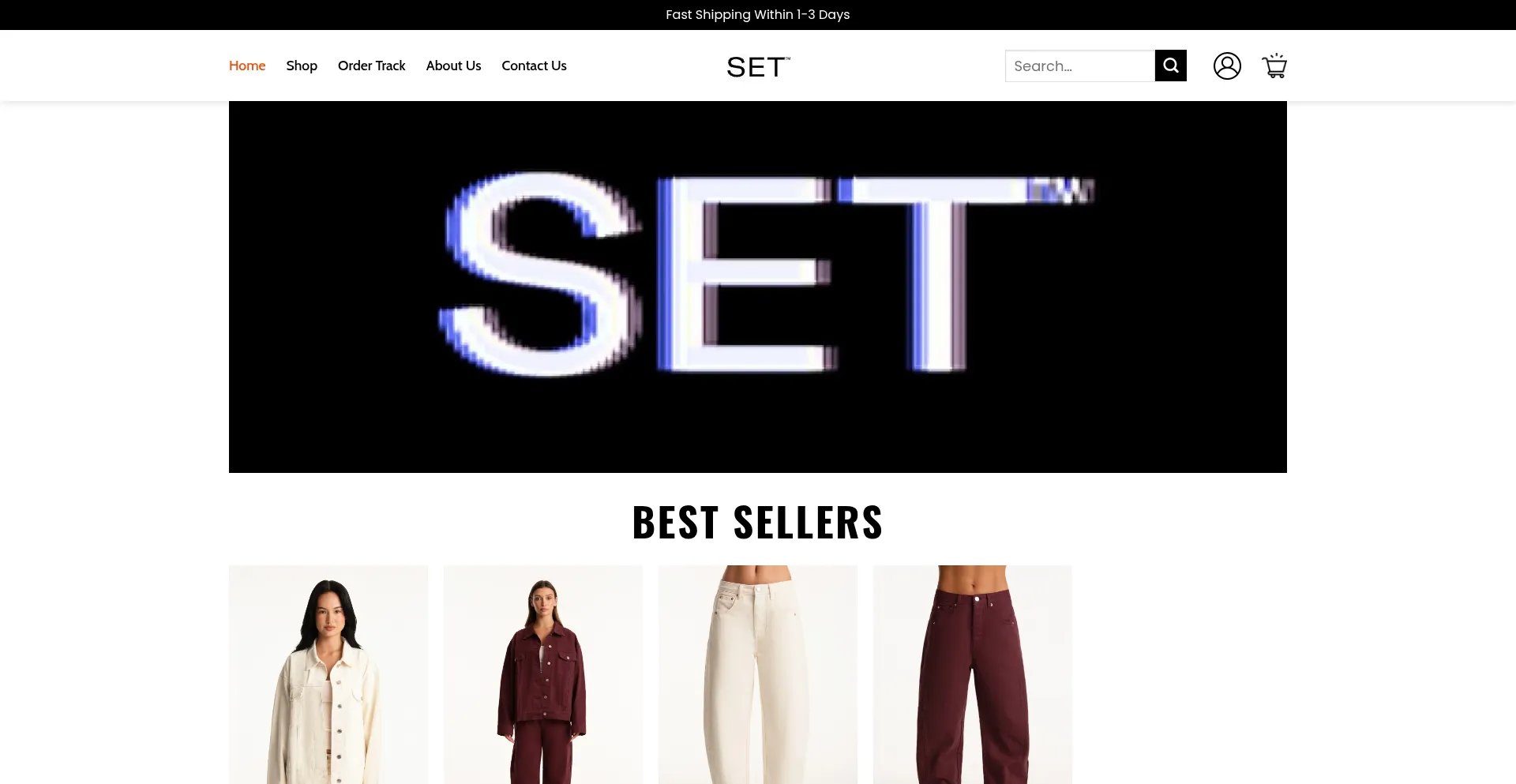Focus the Search input field
This screenshot has width=1516, height=784.
(1079, 66)
